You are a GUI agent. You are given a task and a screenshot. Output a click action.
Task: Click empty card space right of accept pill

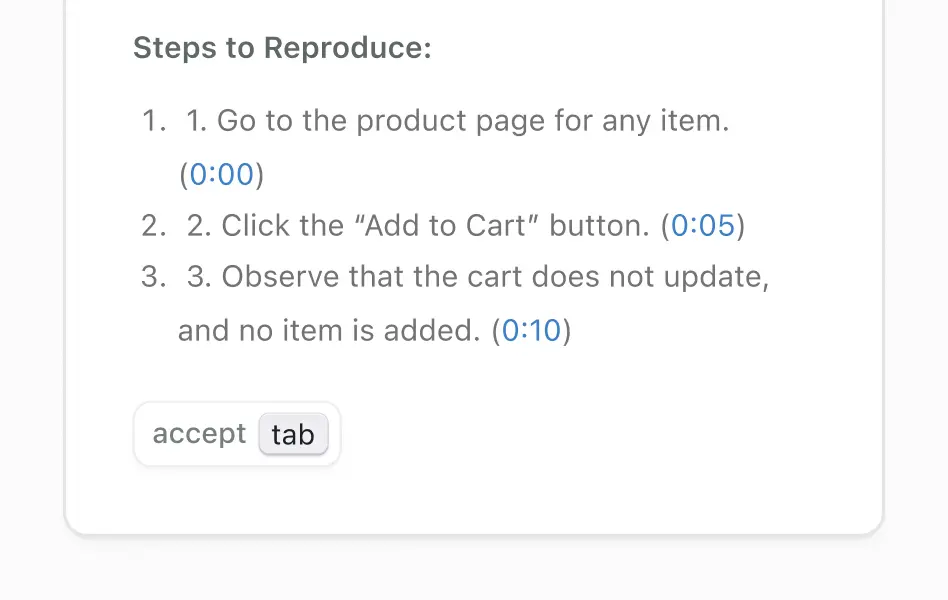point(605,434)
